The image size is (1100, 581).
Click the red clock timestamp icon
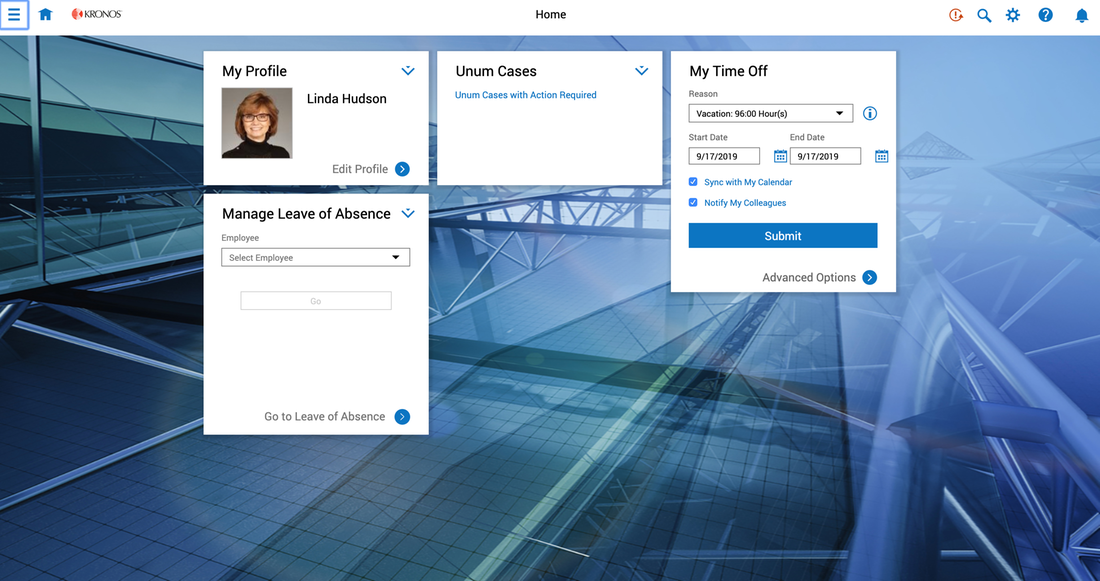955,15
